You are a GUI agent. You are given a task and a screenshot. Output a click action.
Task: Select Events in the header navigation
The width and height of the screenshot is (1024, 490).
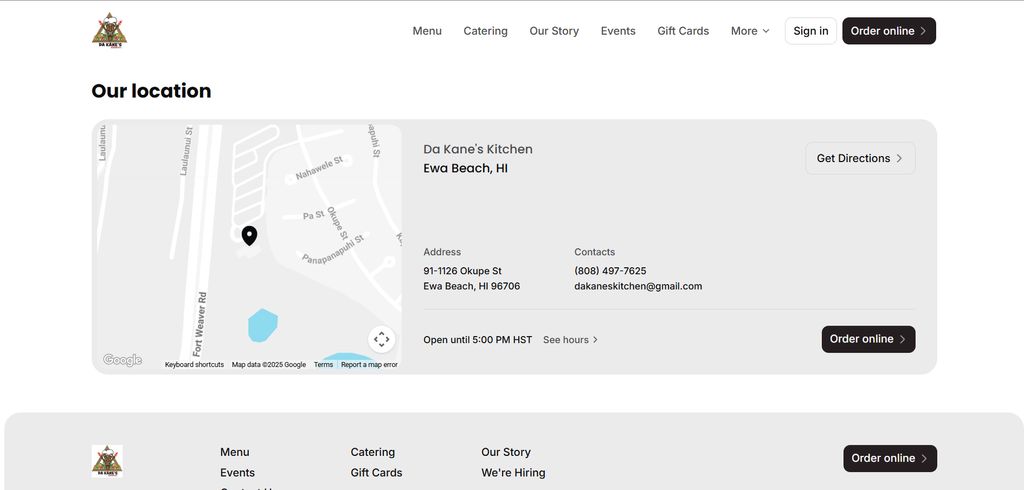[618, 31]
